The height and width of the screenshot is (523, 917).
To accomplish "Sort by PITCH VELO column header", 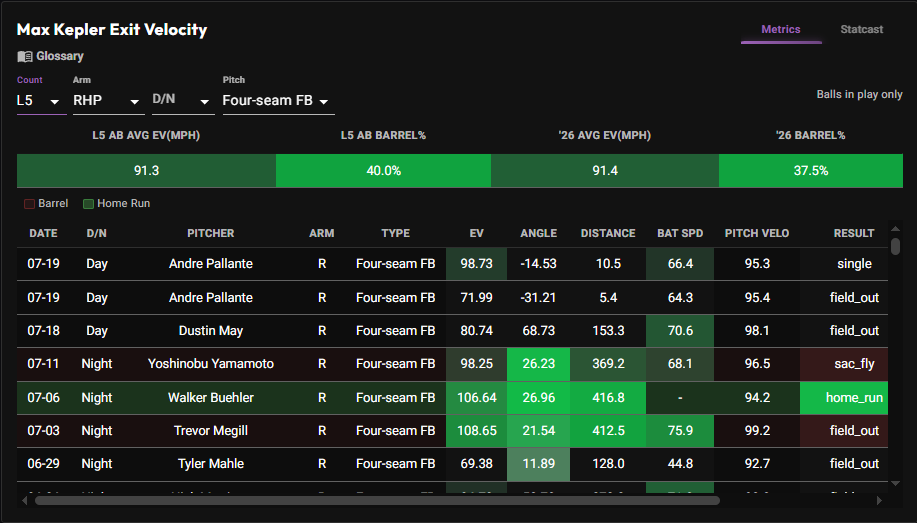I will [757, 233].
